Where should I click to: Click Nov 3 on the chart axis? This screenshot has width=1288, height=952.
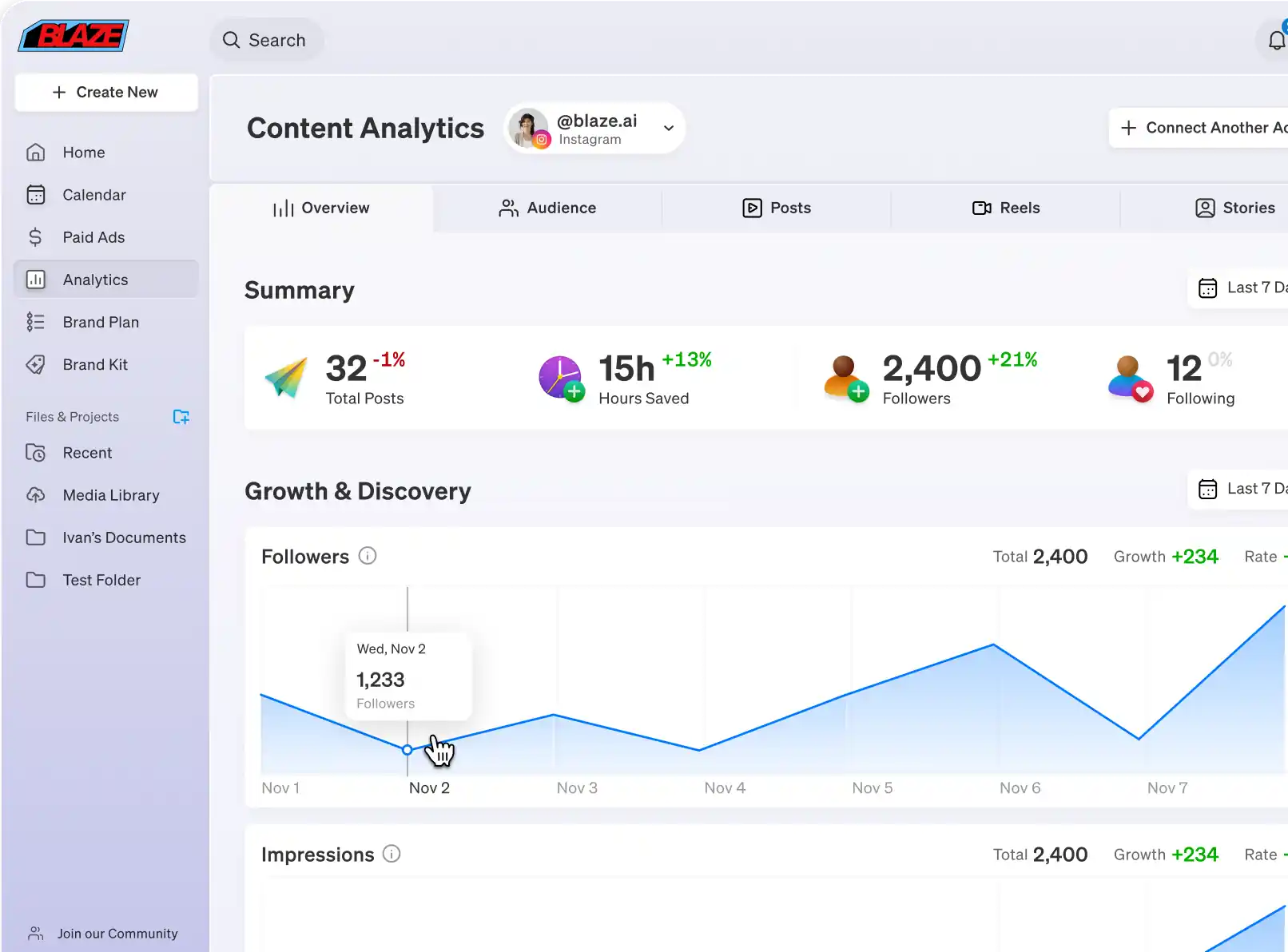[x=577, y=788]
